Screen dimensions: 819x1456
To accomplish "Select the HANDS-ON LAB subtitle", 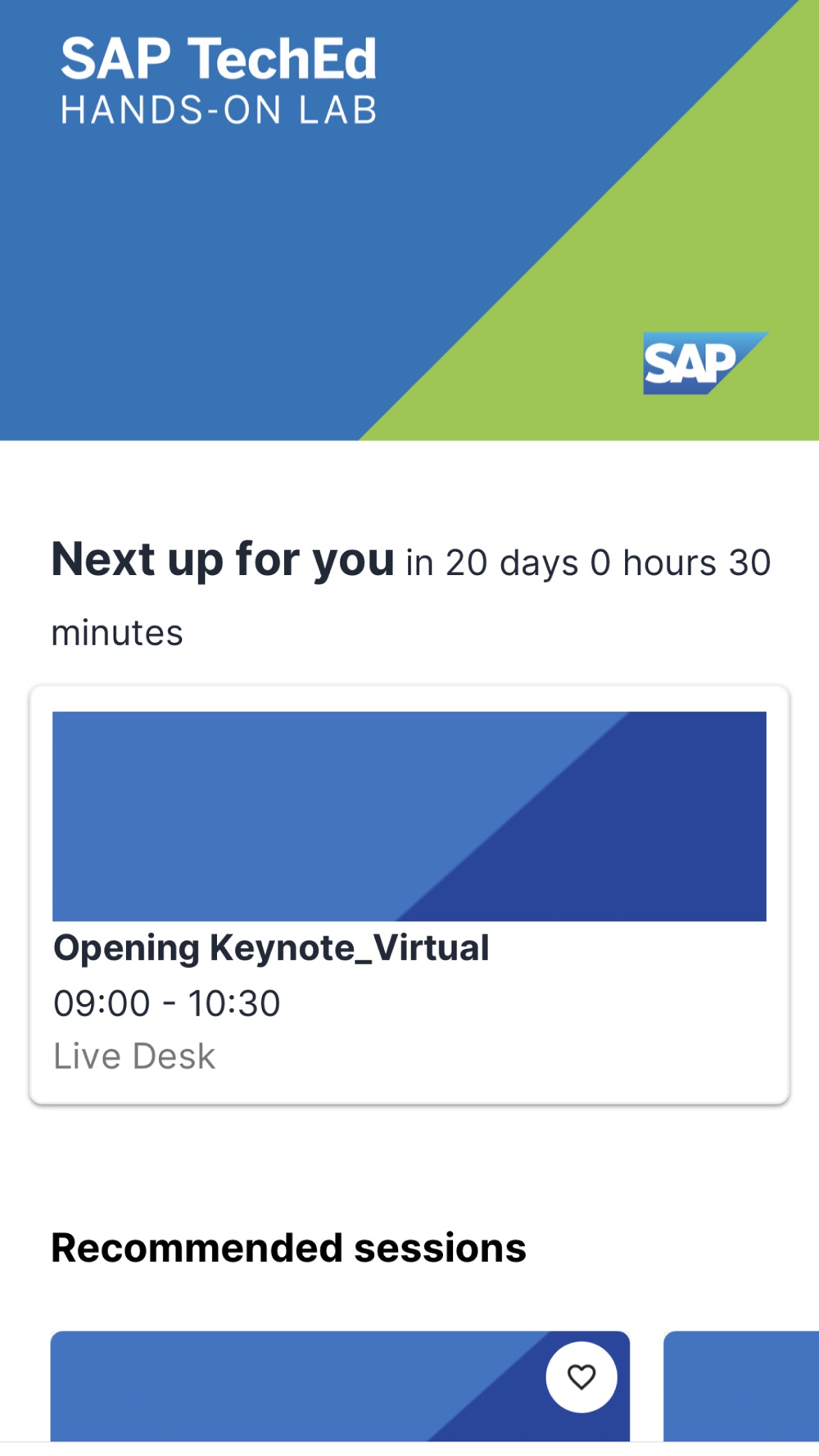I will (x=219, y=111).
